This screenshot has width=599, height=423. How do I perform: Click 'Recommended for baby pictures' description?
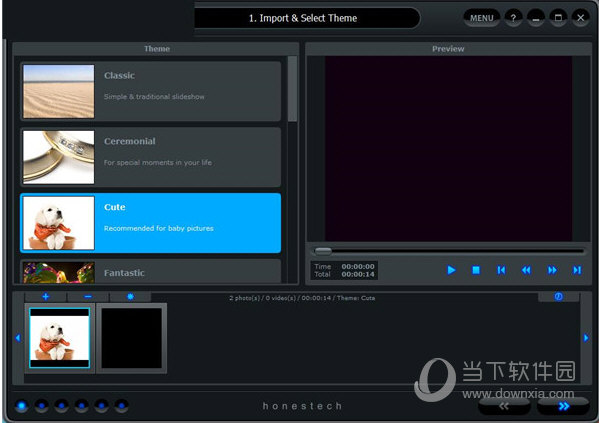(159, 228)
